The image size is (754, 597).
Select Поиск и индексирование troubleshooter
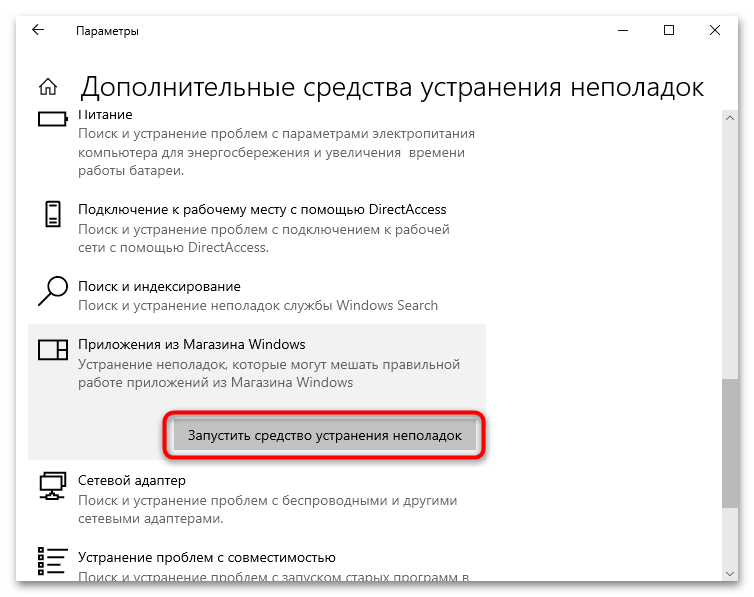point(159,286)
